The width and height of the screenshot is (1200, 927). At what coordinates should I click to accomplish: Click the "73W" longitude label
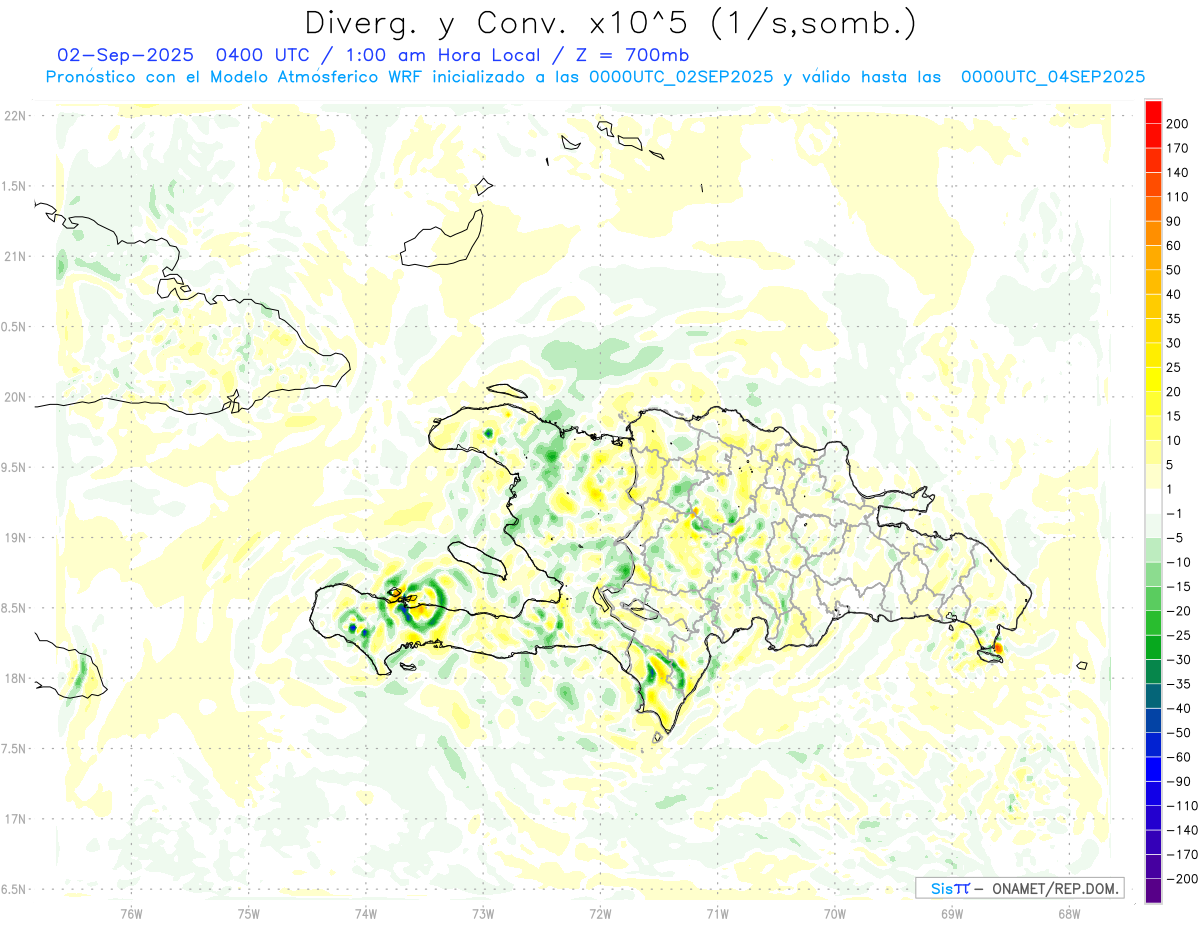click(x=483, y=913)
